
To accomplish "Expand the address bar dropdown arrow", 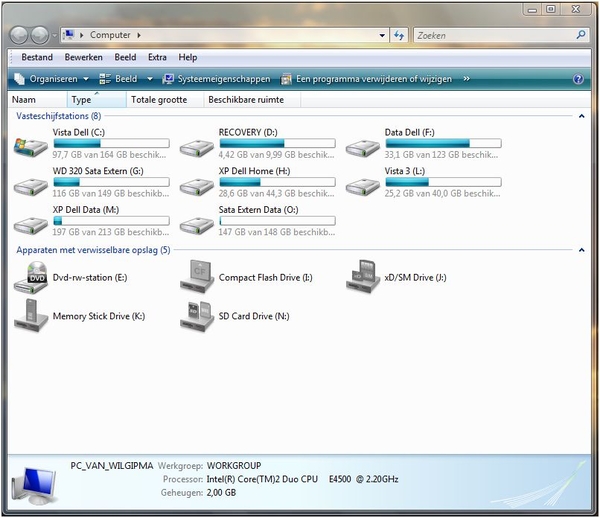I will point(382,35).
